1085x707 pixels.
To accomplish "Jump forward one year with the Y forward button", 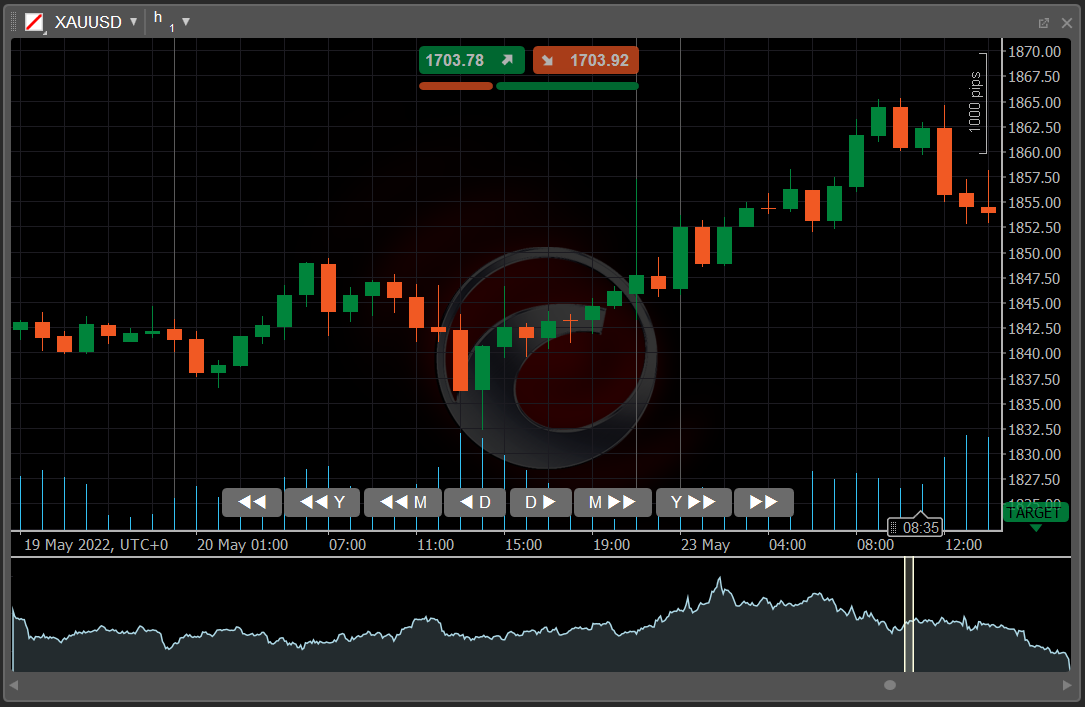I will tap(693, 502).
